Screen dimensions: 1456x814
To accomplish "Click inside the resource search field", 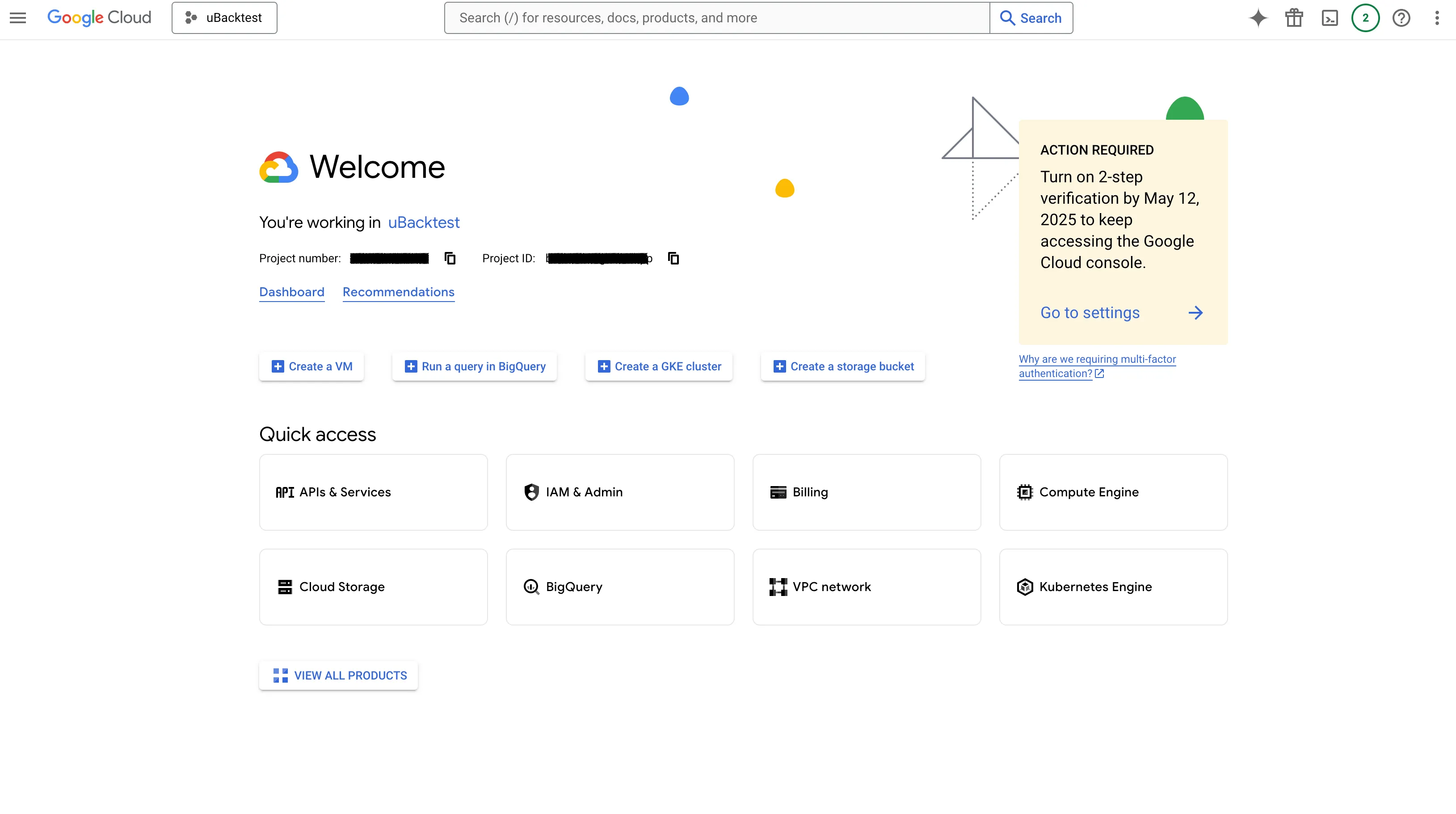I will click(x=678, y=17).
